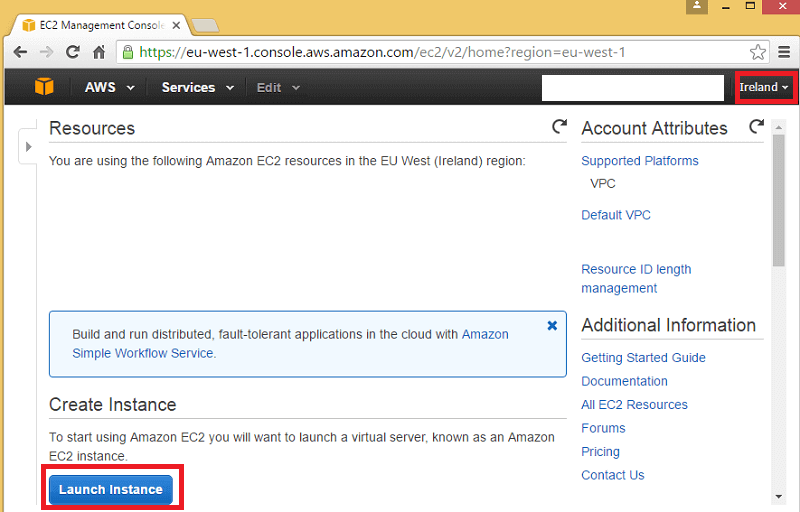Open the Getting Started Guide link
The width and height of the screenshot is (800, 512).
click(x=643, y=357)
